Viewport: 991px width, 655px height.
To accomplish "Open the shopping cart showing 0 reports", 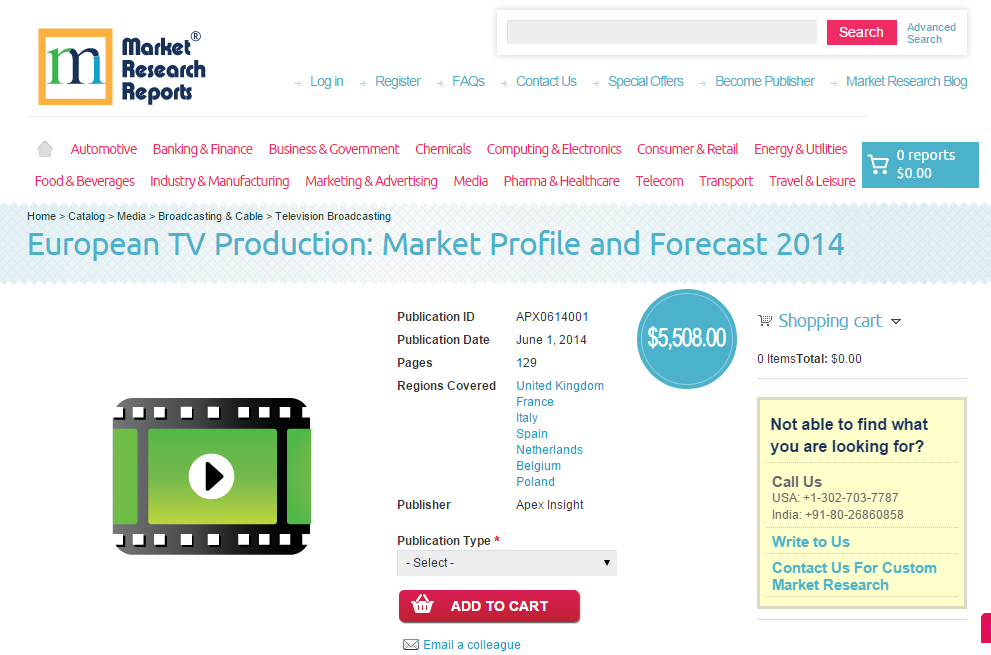I will [919, 162].
